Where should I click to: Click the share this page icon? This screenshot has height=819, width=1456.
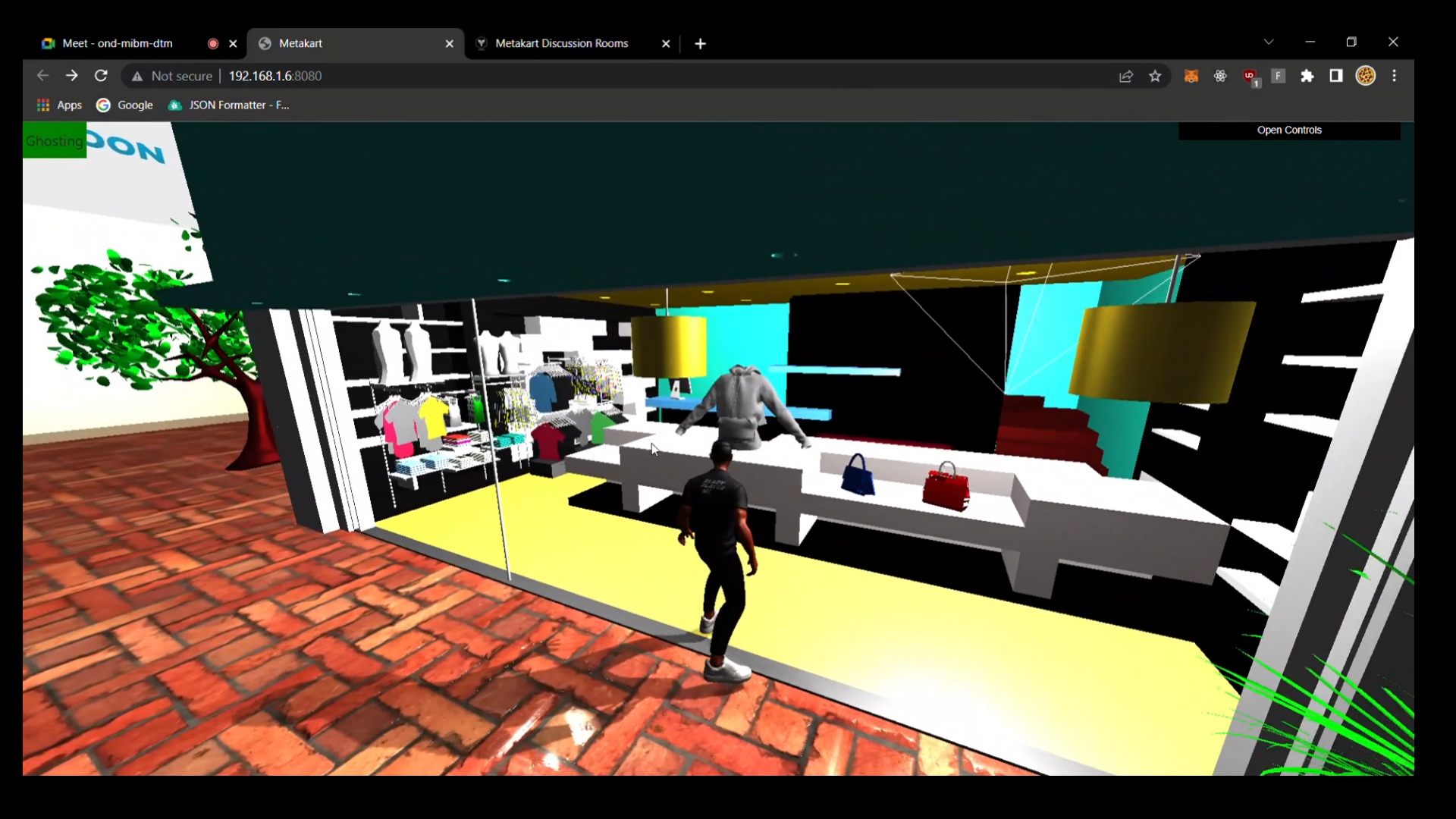pos(1126,76)
